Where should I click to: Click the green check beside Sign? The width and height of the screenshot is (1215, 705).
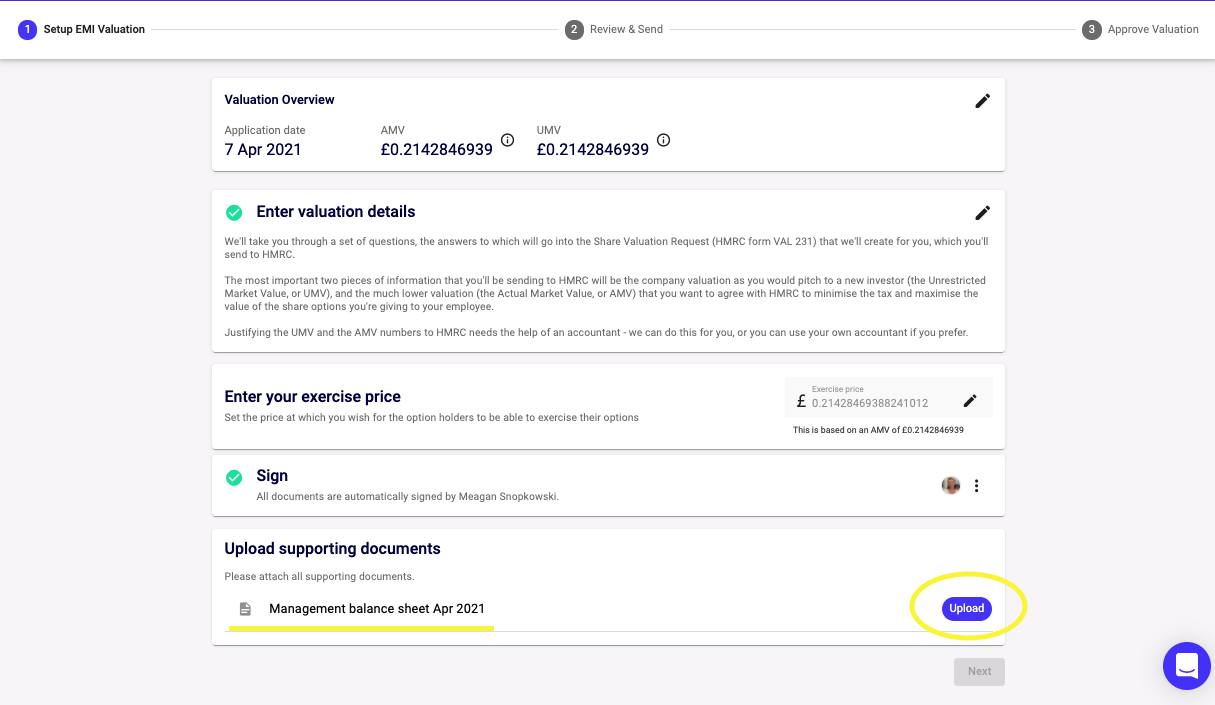[234, 477]
